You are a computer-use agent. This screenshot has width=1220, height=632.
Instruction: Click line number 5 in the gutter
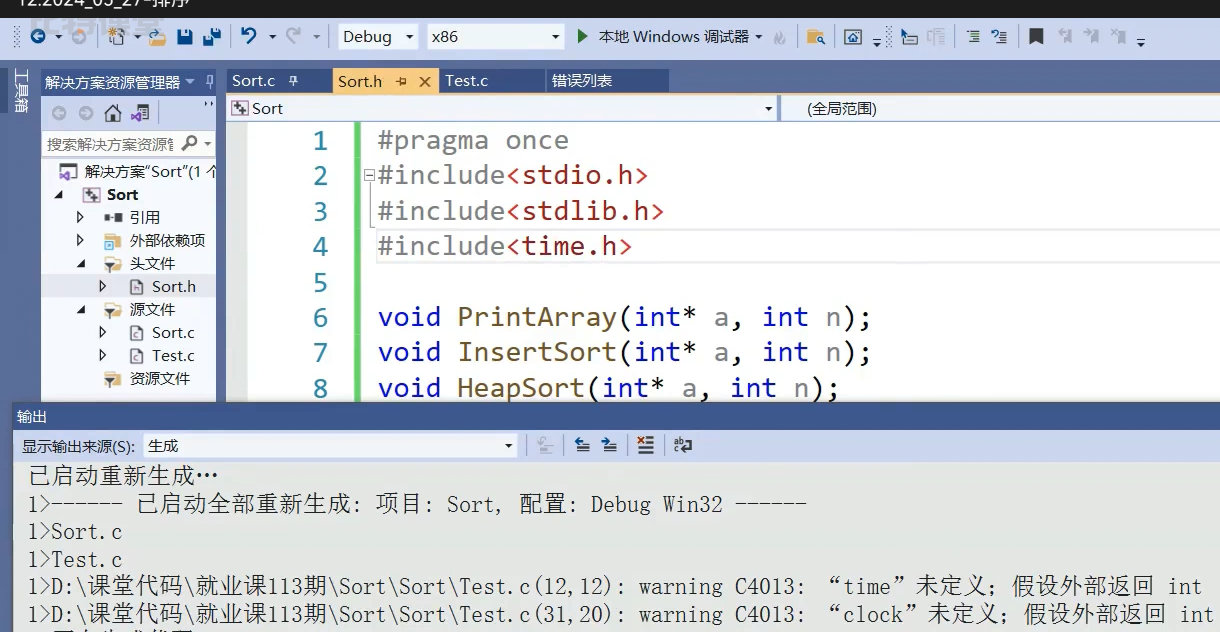point(320,282)
